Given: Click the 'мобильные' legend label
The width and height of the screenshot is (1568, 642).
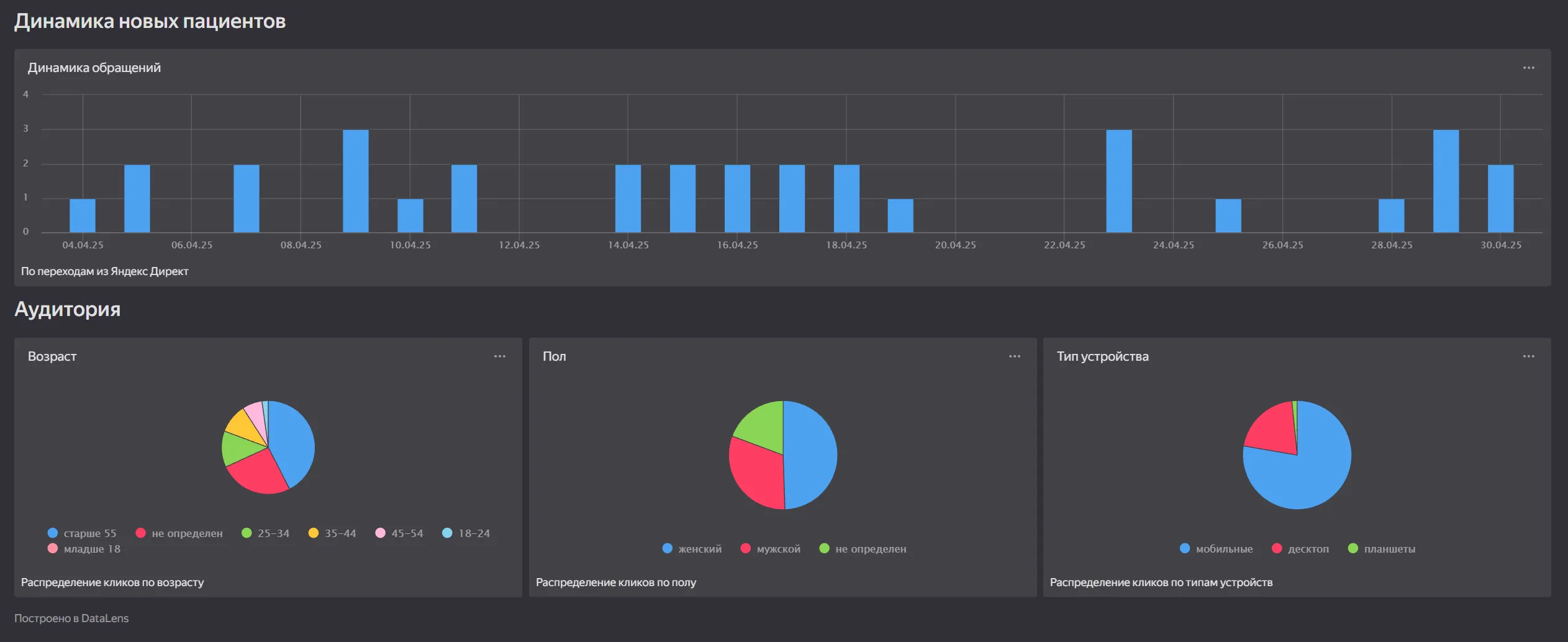Looking at the screenshot, I should [1223, 549].
